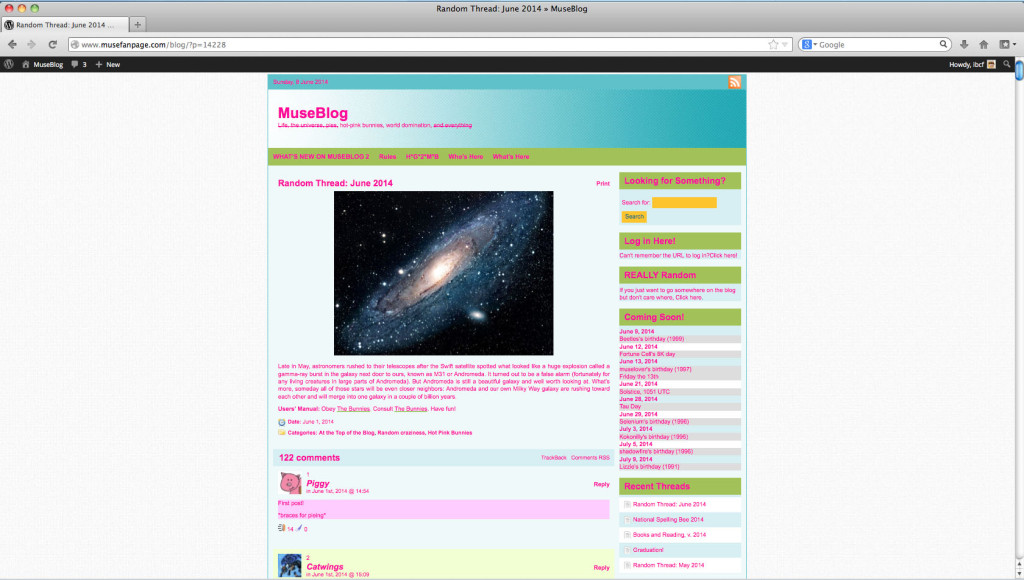Click the 'Comments RSS' link
This screenshot has width=1024, height=580.
[590, 458]
